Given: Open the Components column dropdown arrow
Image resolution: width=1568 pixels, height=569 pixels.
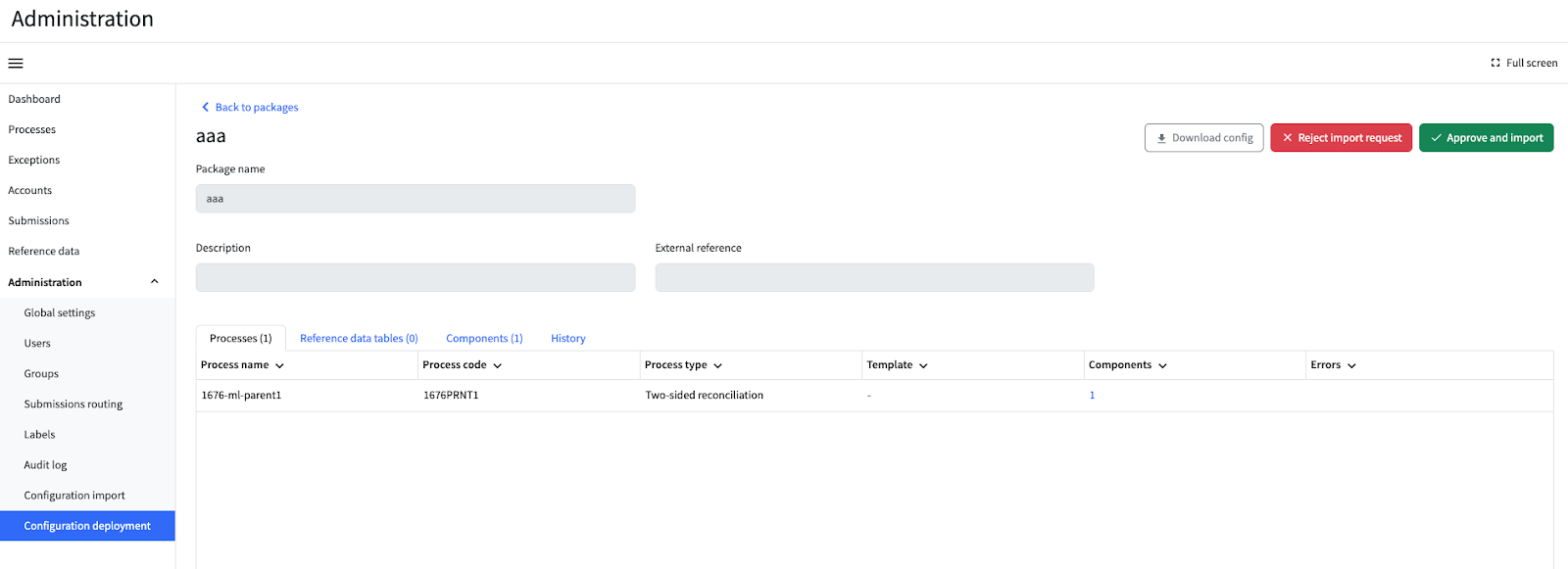Looking at the screenshot, I should pyautogui.click(x=1162, y=365).
